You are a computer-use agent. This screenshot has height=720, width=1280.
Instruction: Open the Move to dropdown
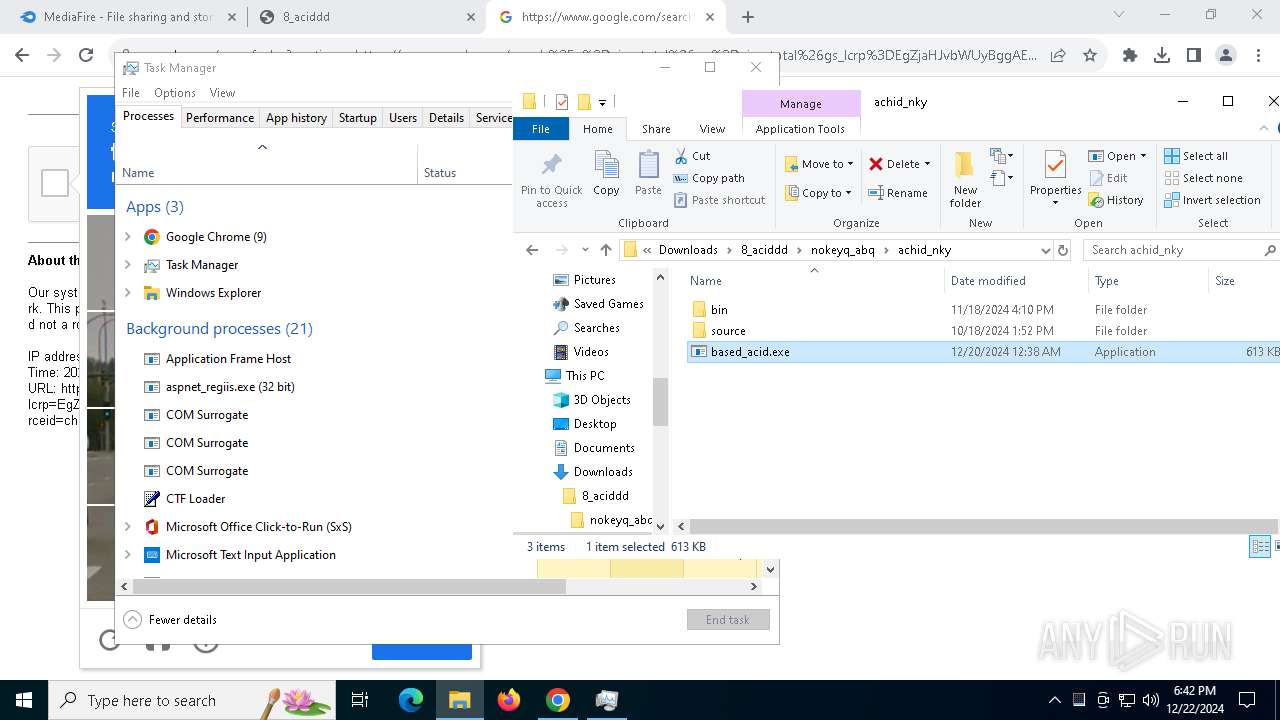tap(819, 164)
